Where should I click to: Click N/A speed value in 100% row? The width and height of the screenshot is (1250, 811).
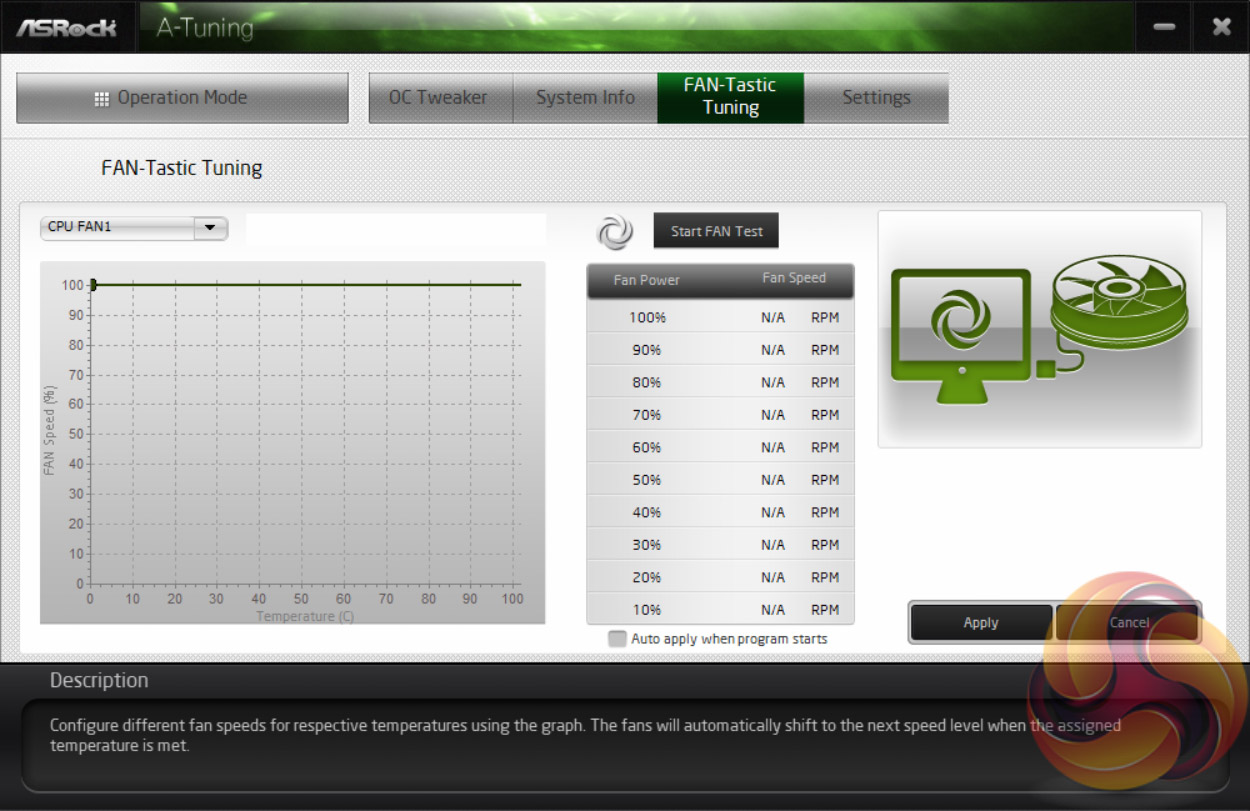[773, 318]
